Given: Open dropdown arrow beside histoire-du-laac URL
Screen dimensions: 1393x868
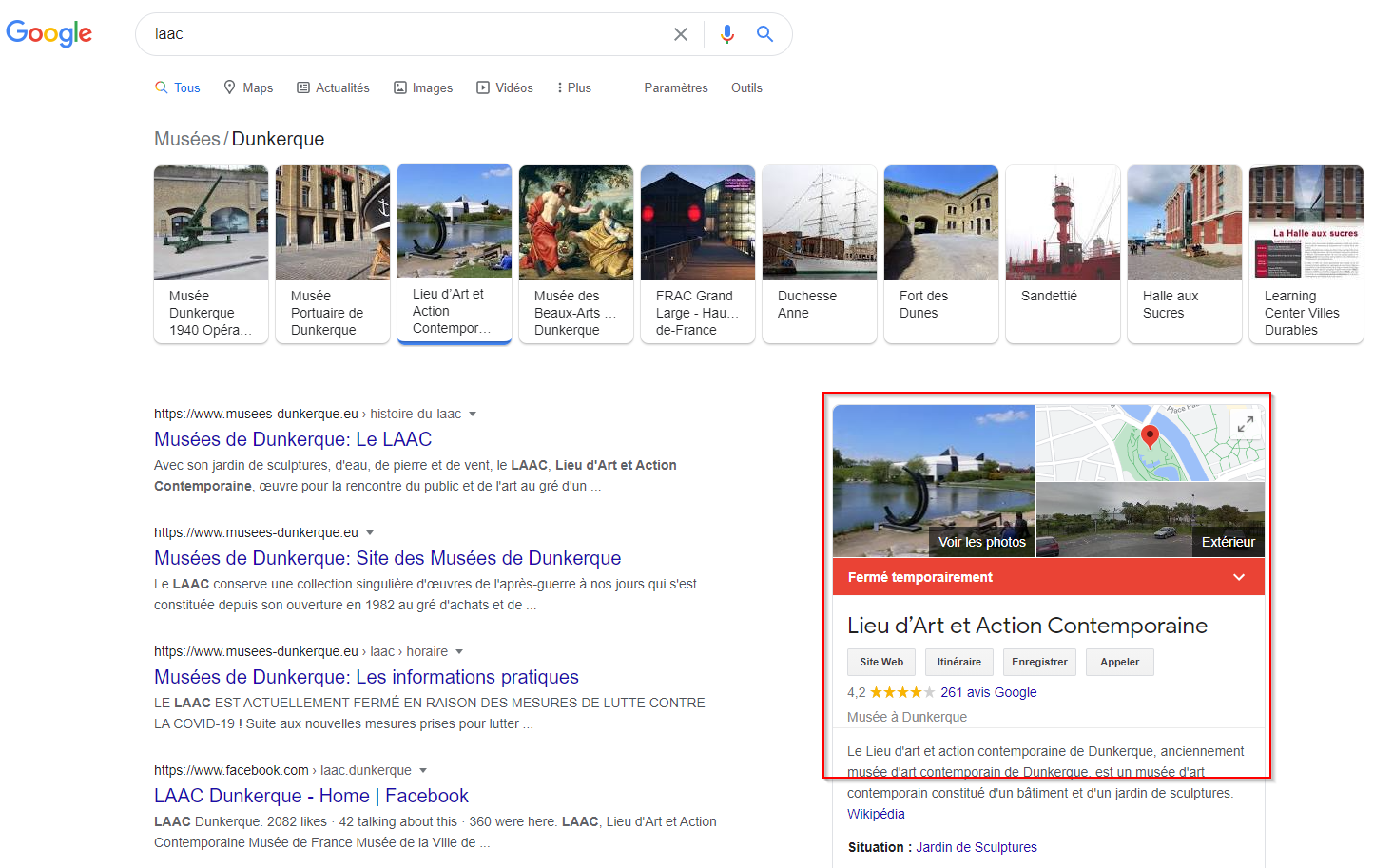Looking at the screenshot, I should pos(473,415).
